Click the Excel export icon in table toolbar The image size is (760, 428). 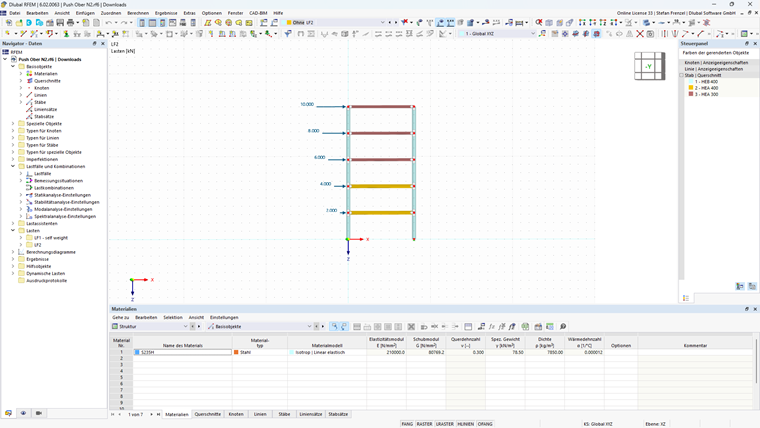click(x=525, y=327)
